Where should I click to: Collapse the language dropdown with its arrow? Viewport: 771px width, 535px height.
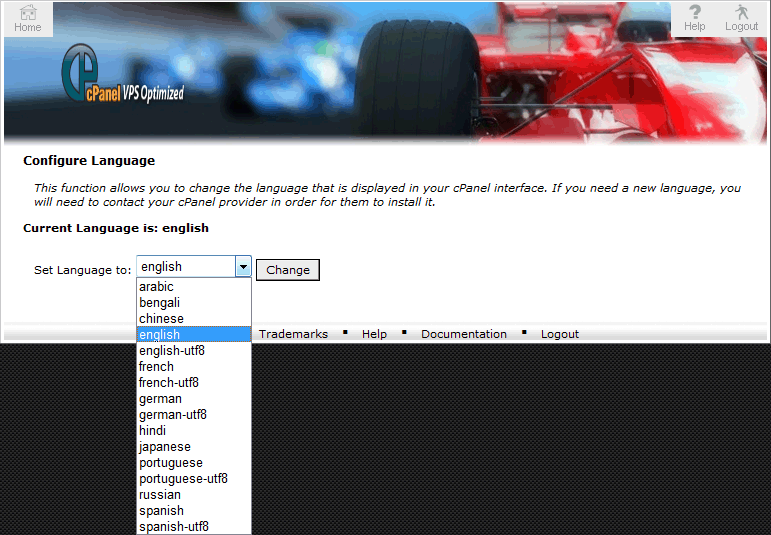click(x=243, y=267)
